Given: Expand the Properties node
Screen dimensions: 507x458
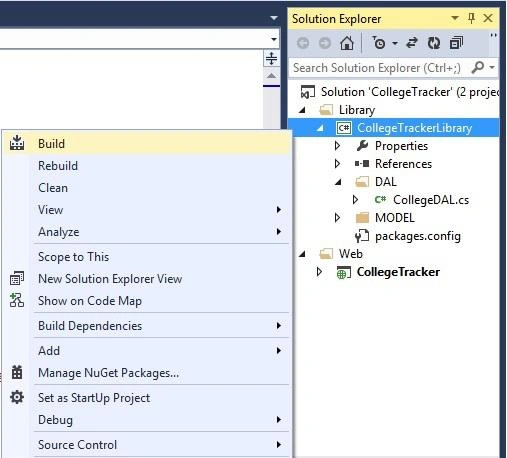Looking at the screenshot, I should 337,146.
